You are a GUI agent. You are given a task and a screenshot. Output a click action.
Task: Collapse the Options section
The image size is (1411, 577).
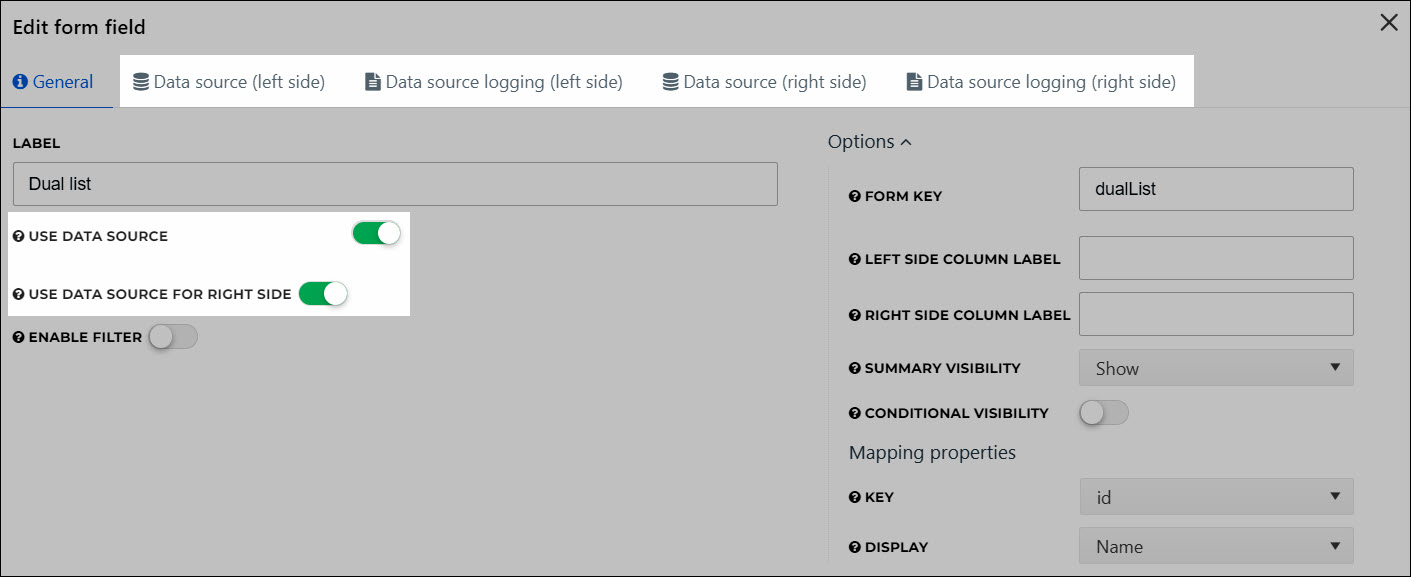[869, 142]
